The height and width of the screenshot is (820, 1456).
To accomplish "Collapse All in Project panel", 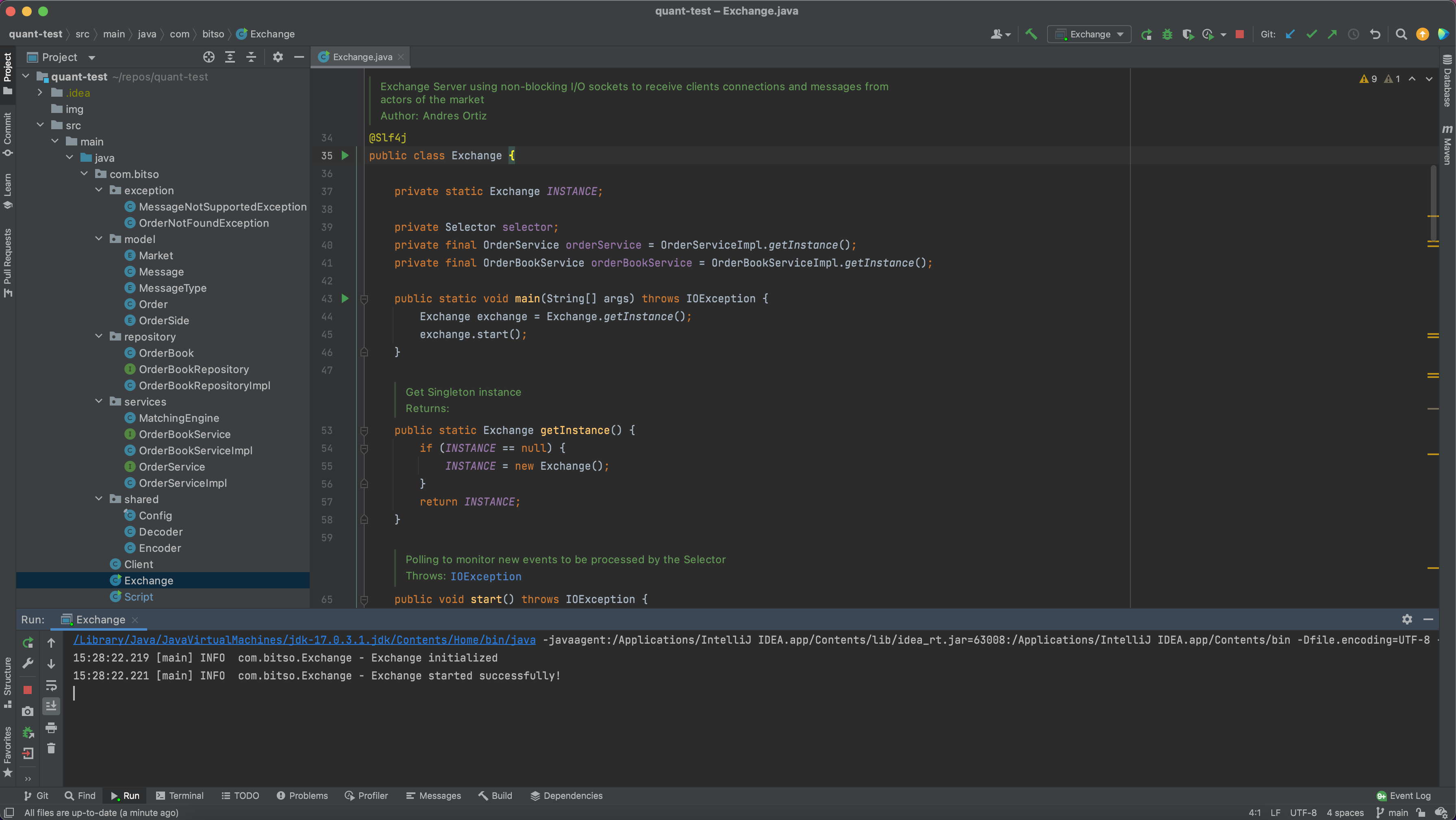I will pyautogui.click(x=252, y=56).
